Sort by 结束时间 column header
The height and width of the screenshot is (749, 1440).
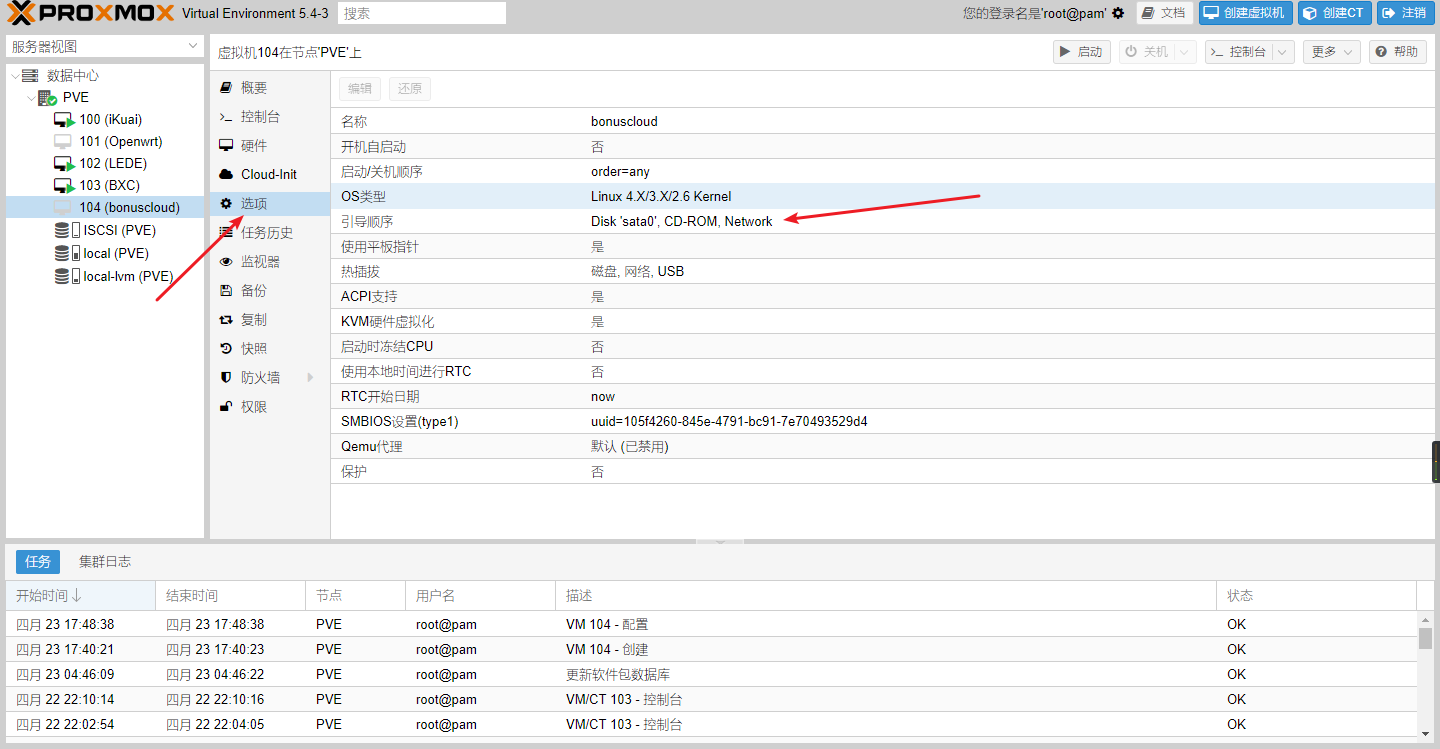[x=230, y=596]
